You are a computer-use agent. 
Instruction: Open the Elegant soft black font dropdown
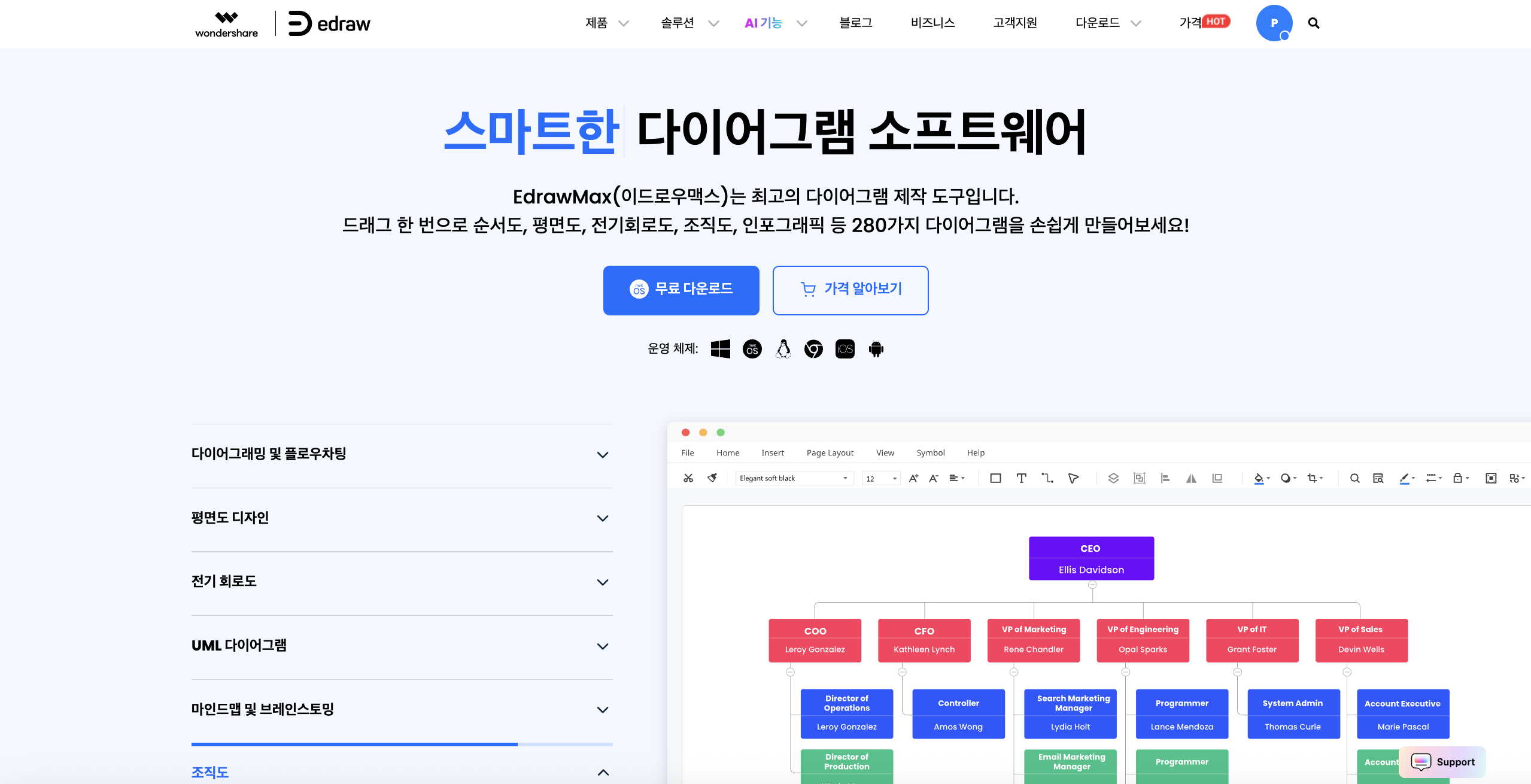pos(794,478)
